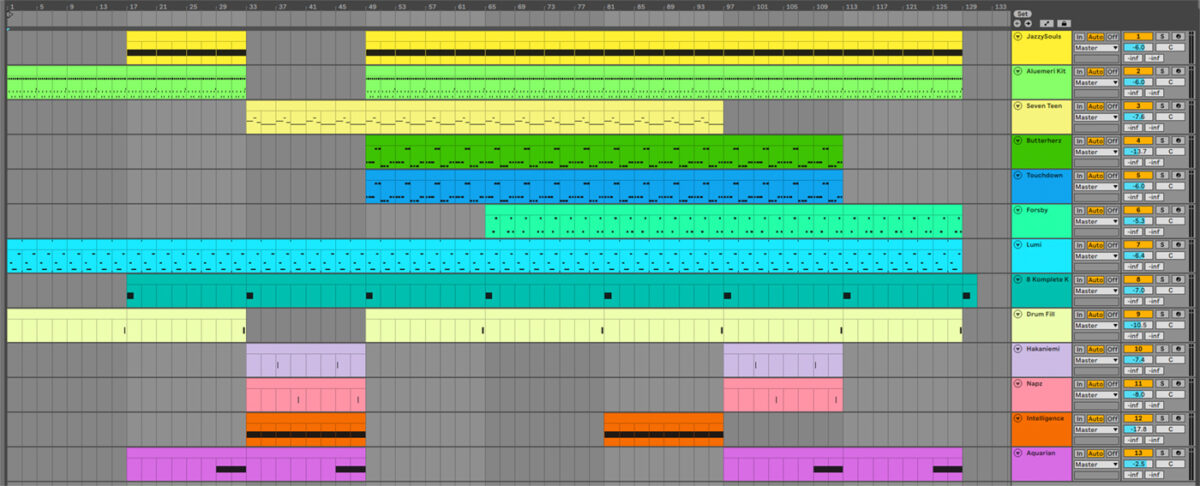Toggle the unfold/optimize arrangement height icon
The width and height of the screenshot is (1200, 486).
pos(1046,23)
